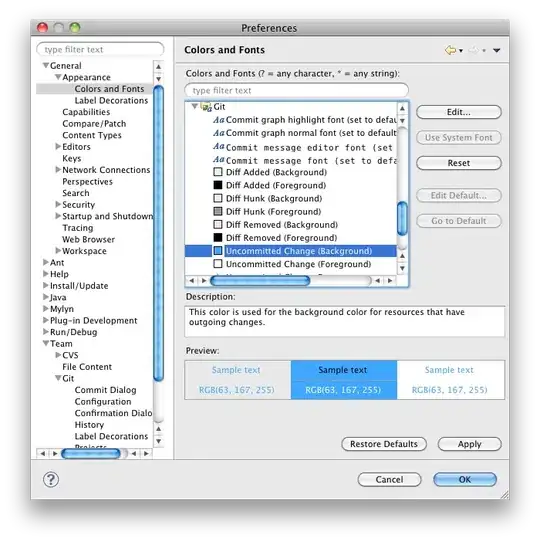Screen dimensions: 540x542
Task: Click the back navigation arrow icon
Action: coord(450,50)
